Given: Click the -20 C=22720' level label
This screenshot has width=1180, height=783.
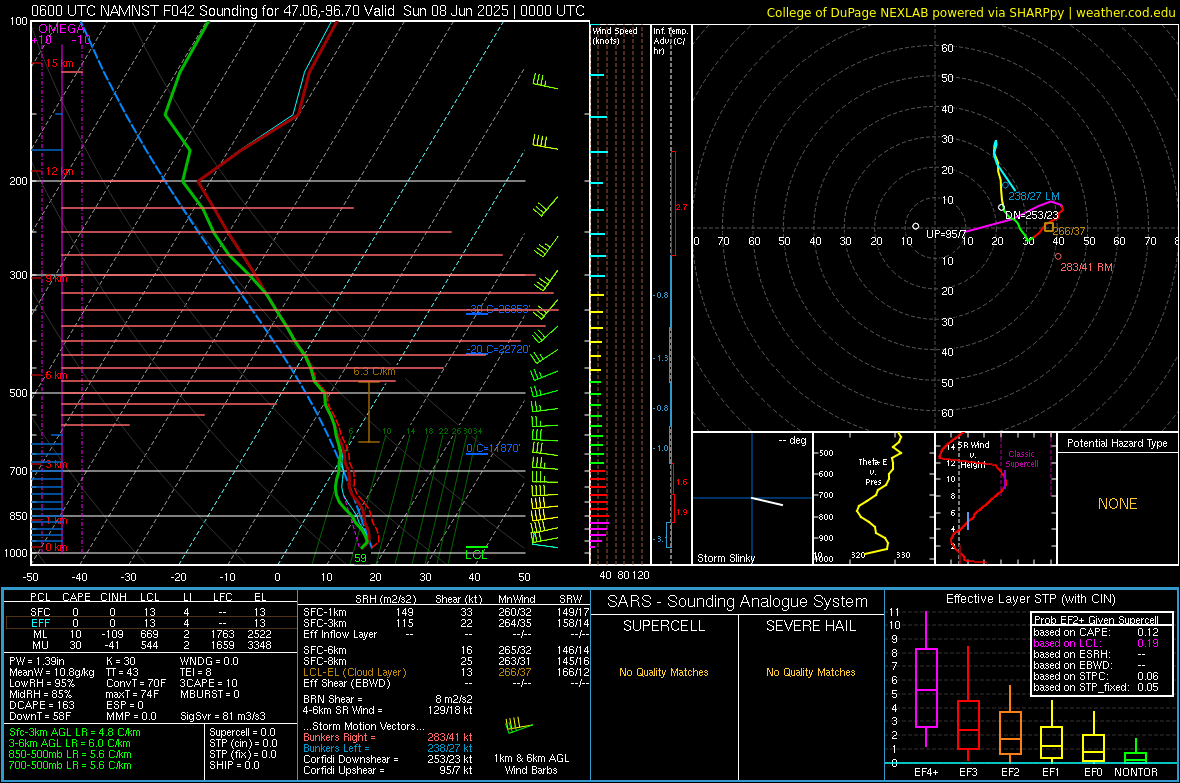Looking at the screenshot, I should (498, 349).
